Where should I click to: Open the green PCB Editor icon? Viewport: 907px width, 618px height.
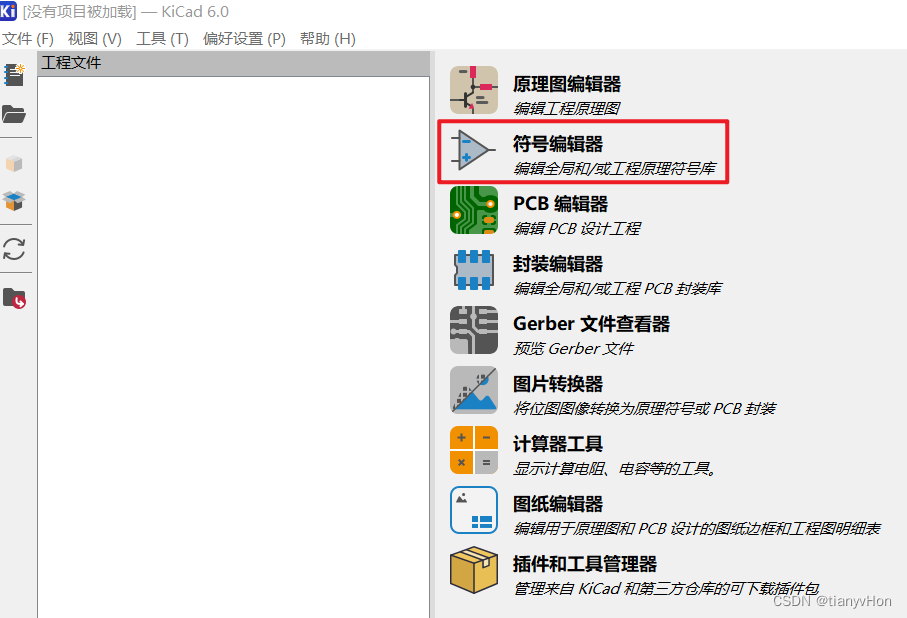474,210
